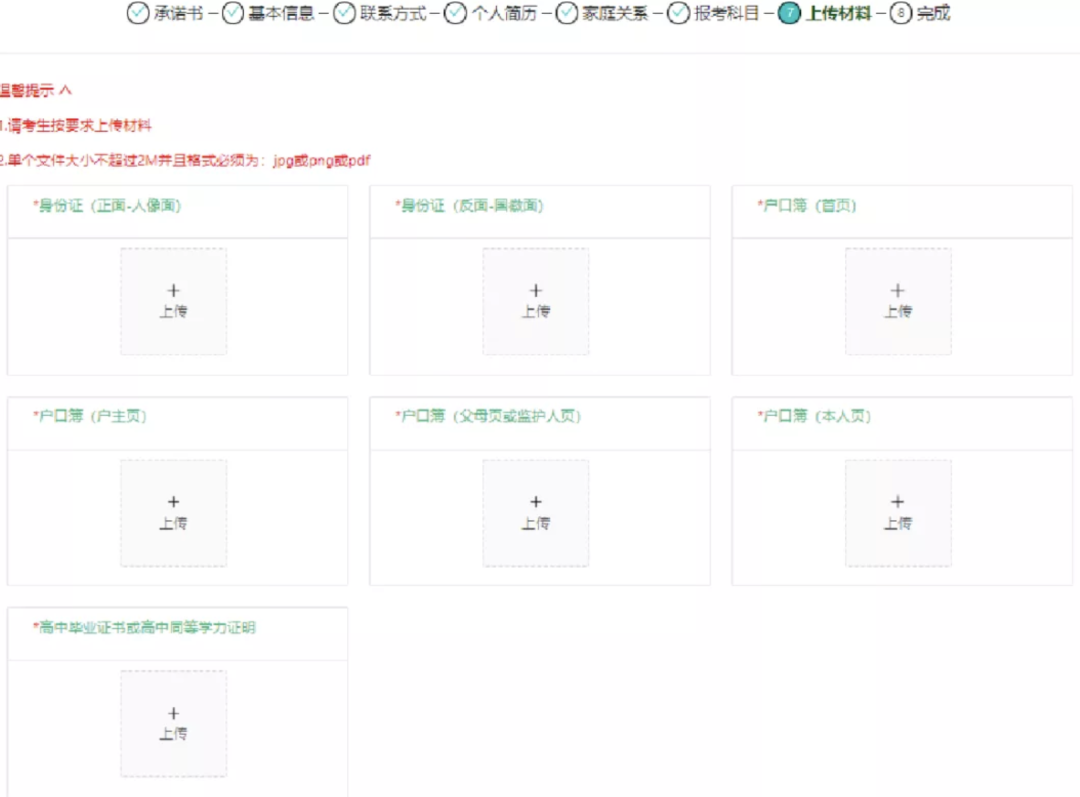1080x797 pixels.
Task: Click the upload plus icon for 户口簿（户主页）
Action: [x=173, y=501]
